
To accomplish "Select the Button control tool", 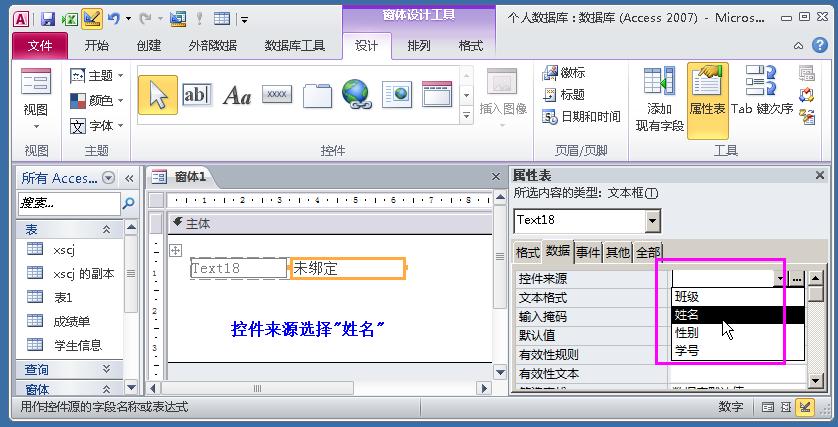I will [277, 95].
